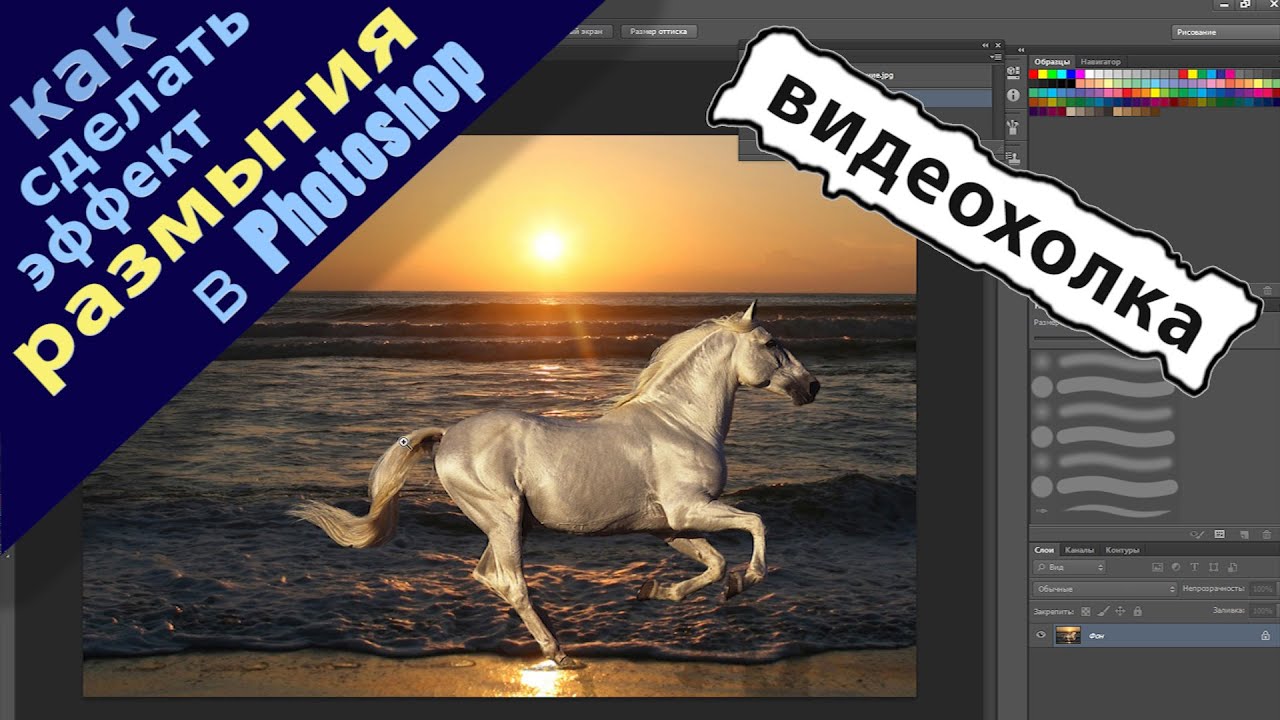1280x720 pixels.
Task: Open preset manager icon in brush presets footer
Action: click(1219, 534)
